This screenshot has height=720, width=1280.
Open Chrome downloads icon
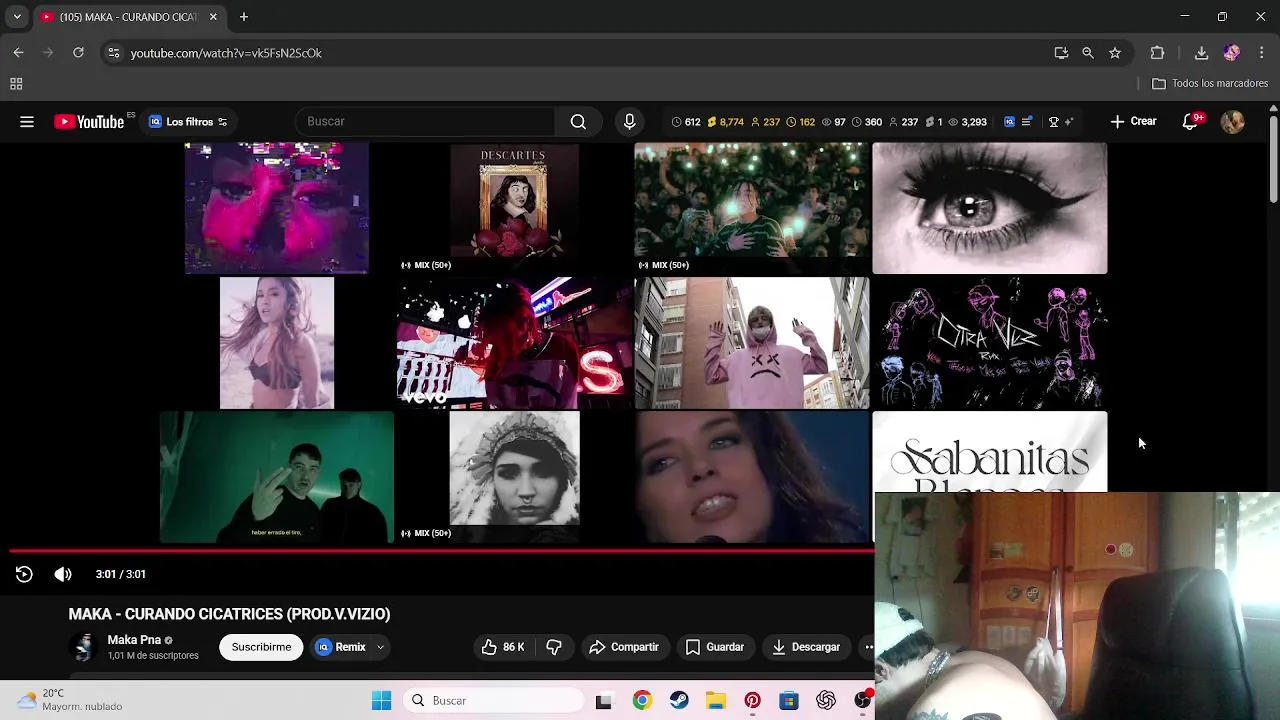[x=1201, y=53]
